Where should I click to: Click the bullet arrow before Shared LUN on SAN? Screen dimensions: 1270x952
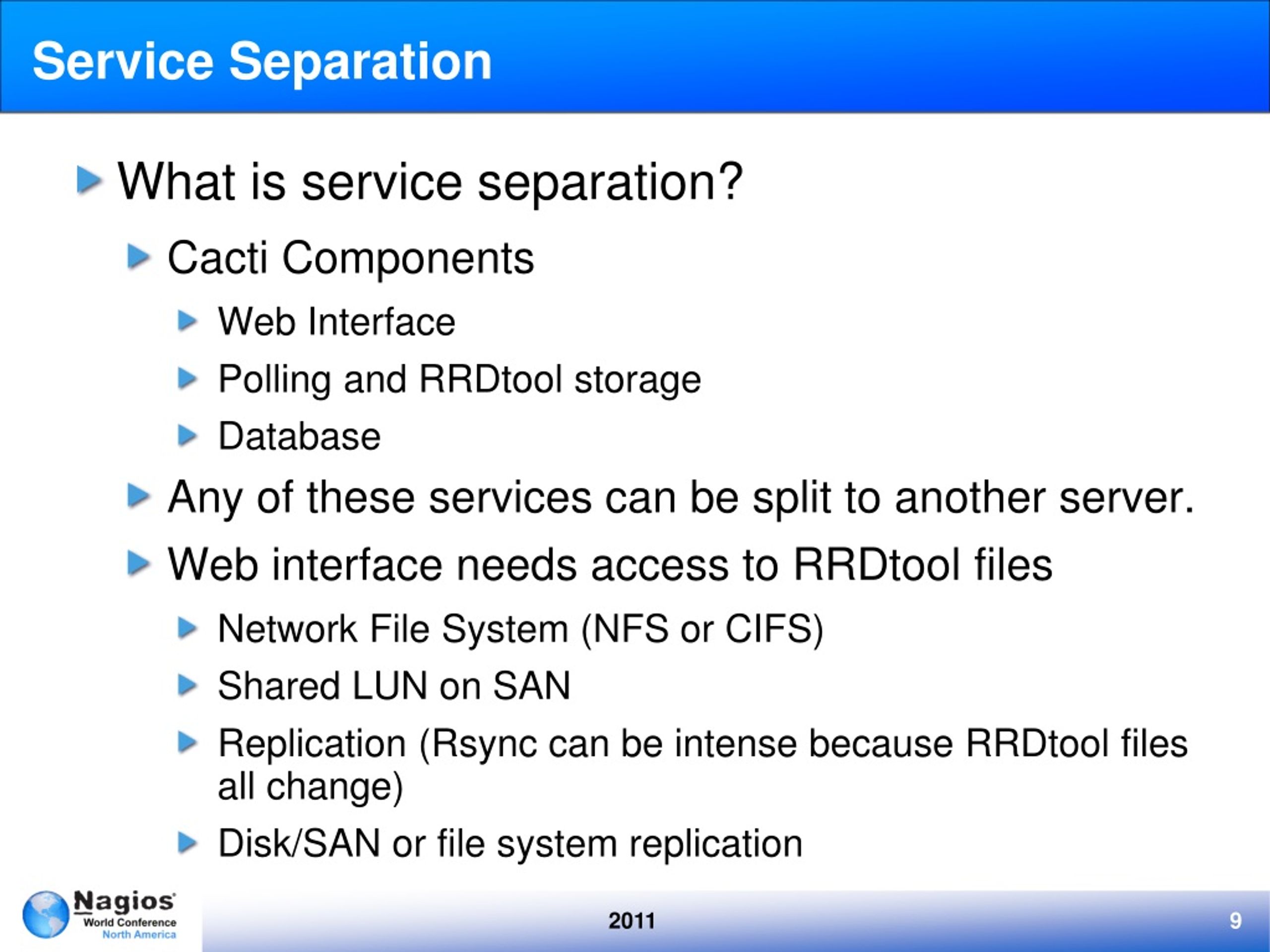(187, 685)
